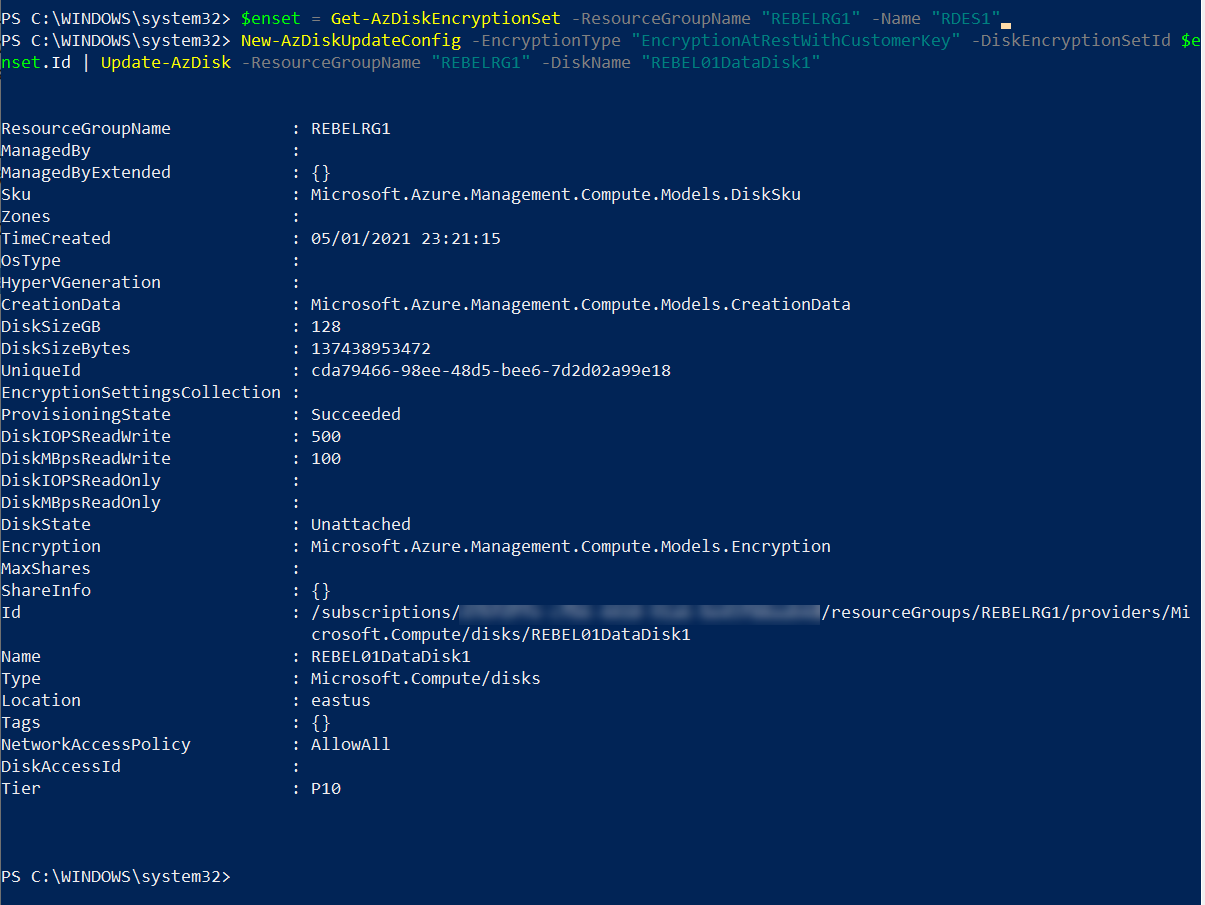Screen dimensions: 1205x905
Task: Click the UniqueId GUID value
Action: tap(491, 371)
